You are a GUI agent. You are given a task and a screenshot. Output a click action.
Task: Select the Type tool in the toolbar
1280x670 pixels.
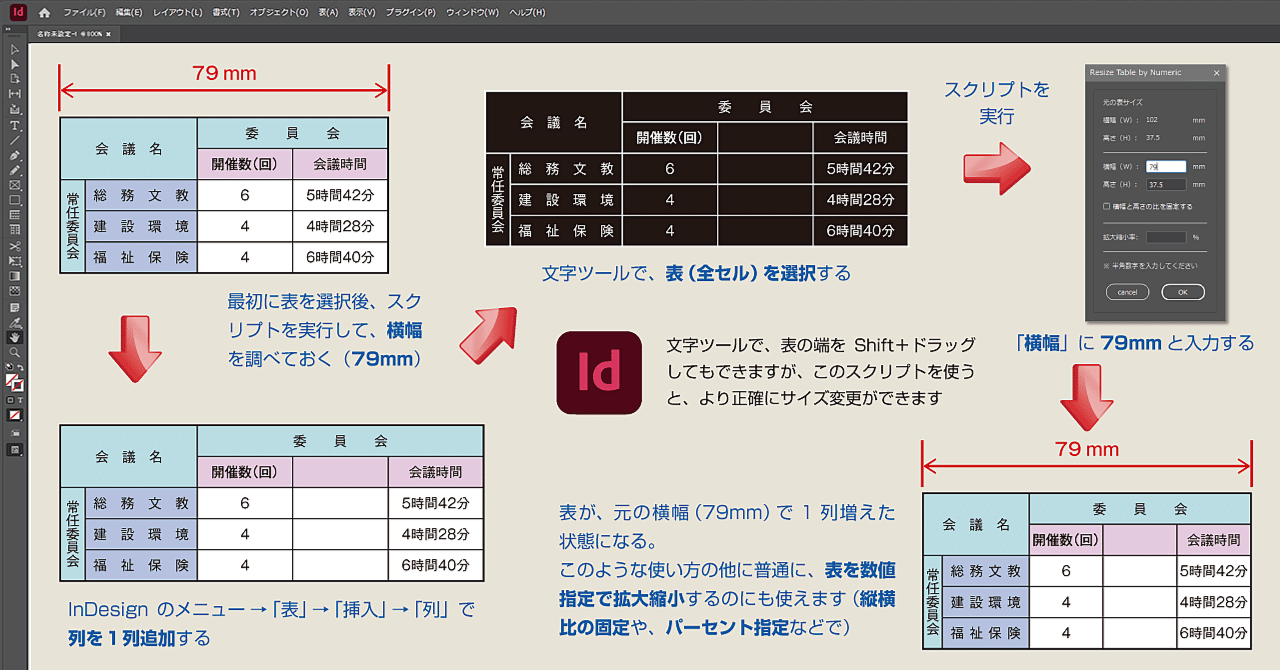pos(14,126)
